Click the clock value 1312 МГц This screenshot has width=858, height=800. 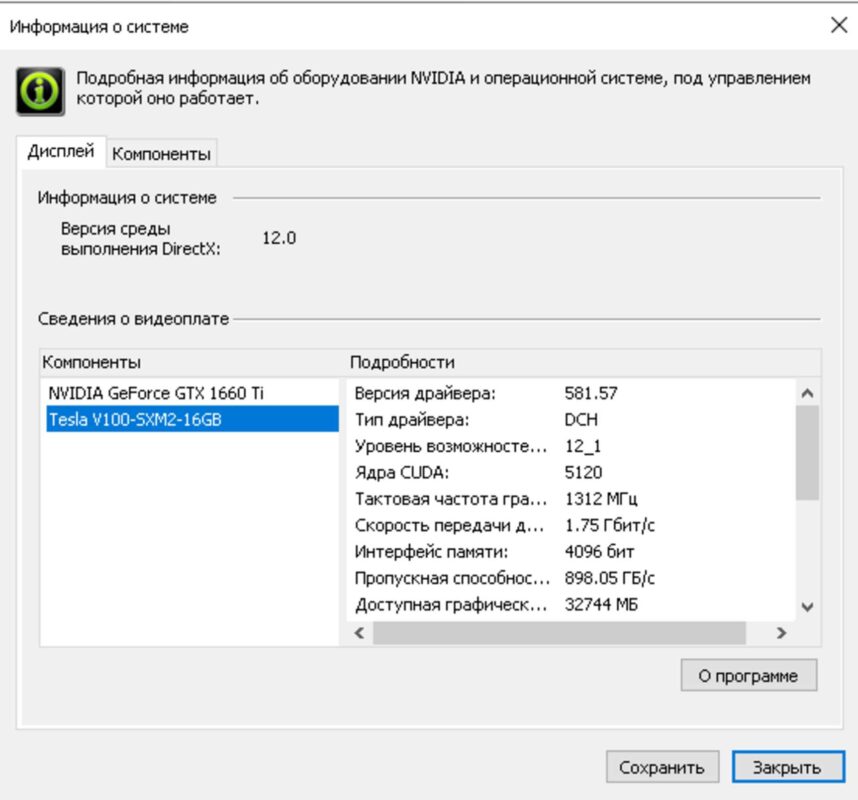[x=601, y=499]
